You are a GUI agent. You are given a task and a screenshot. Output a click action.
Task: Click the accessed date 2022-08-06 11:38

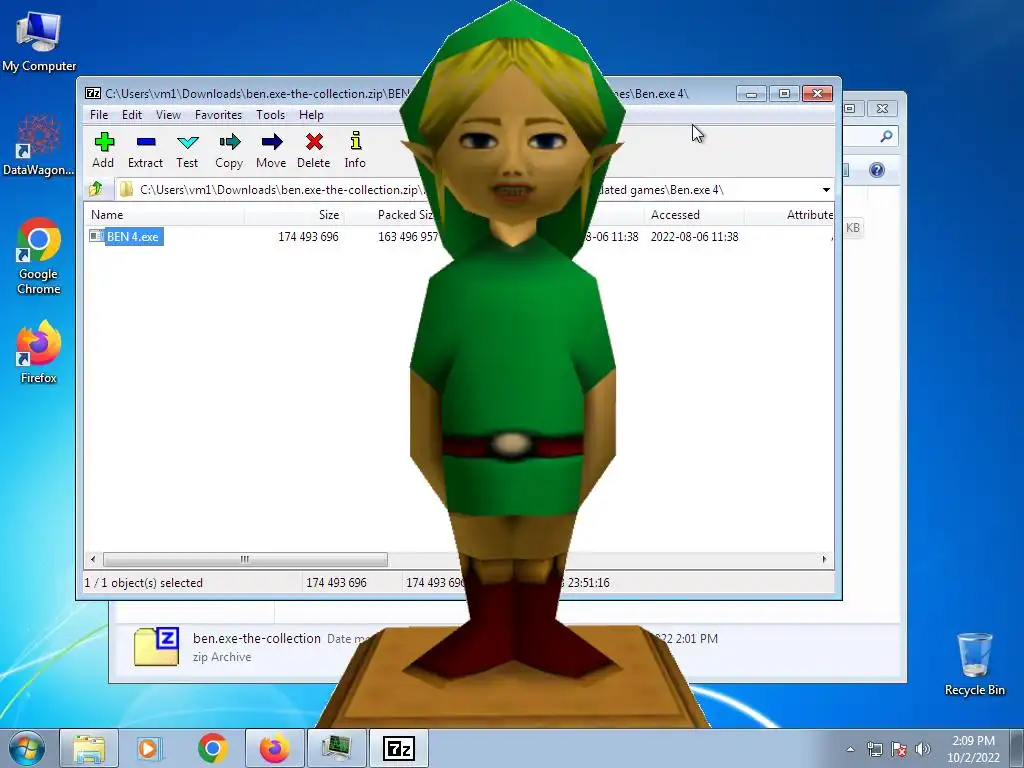[694, 237]
